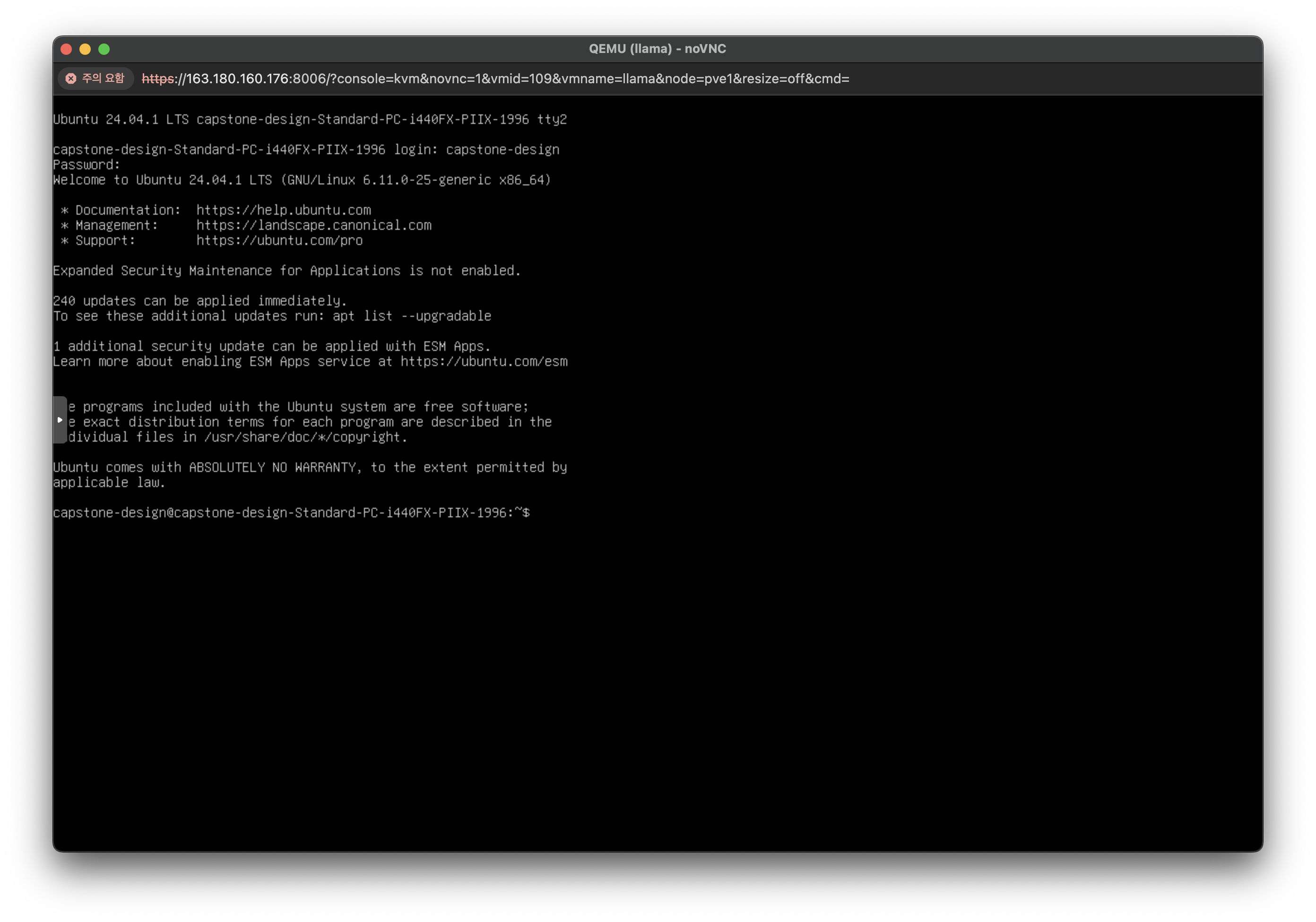Click the '240 updates can be applied' line
The width and height of the screenshot is (1316, 922).
[x=199, y=301]
